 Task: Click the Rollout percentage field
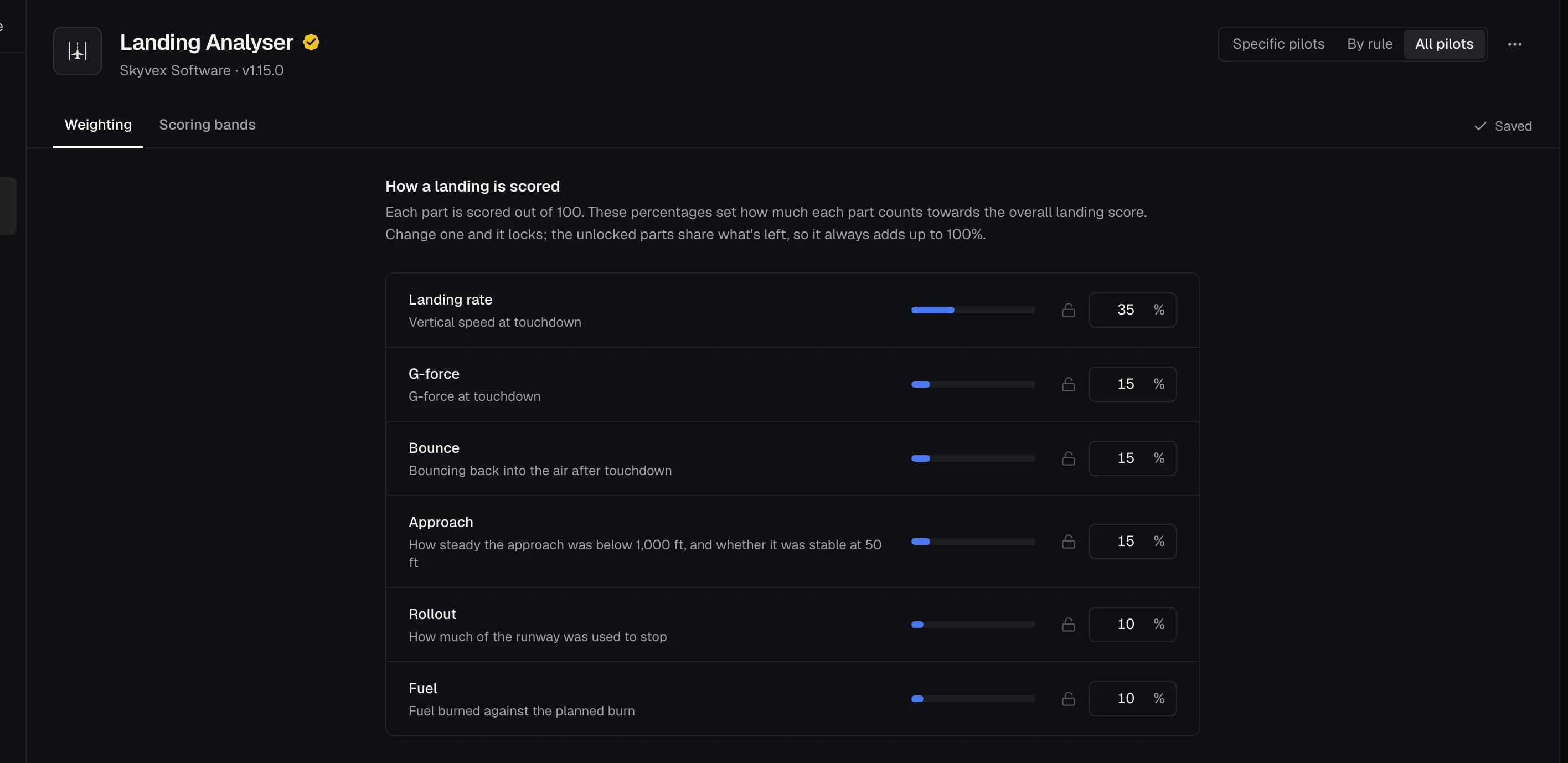tap(1132, 625)
